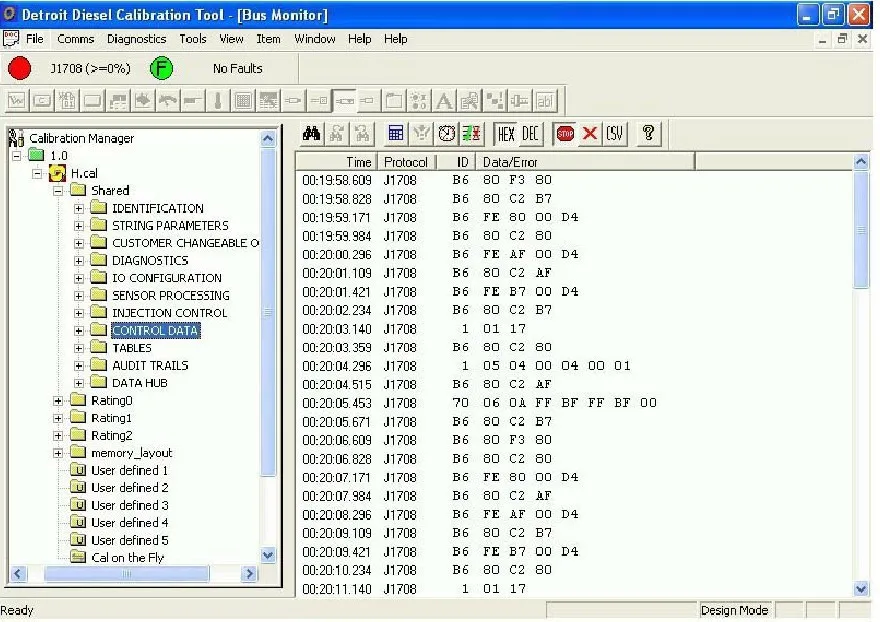The width and height of the screenshot is (880, 622).
Task: Click the red connection status circle
Action: [20, 68]
